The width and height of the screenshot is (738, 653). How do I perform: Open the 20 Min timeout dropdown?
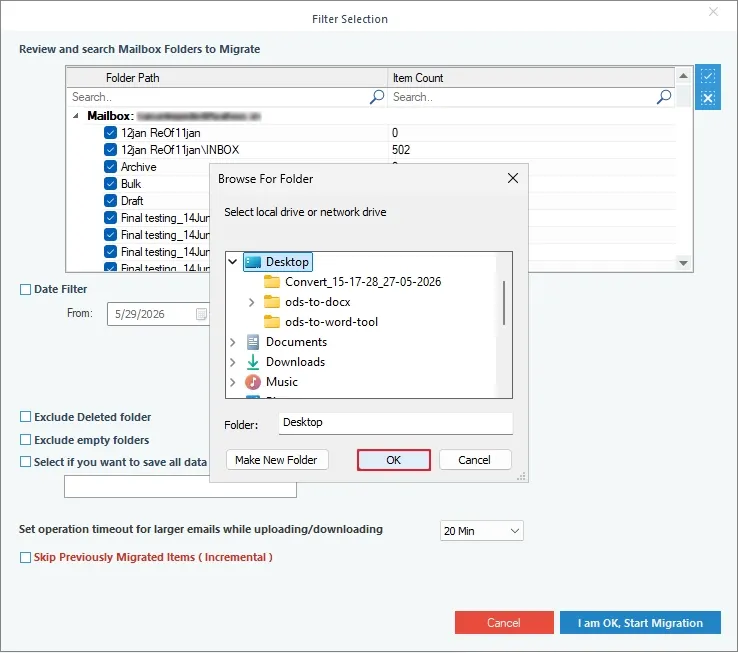481,531
